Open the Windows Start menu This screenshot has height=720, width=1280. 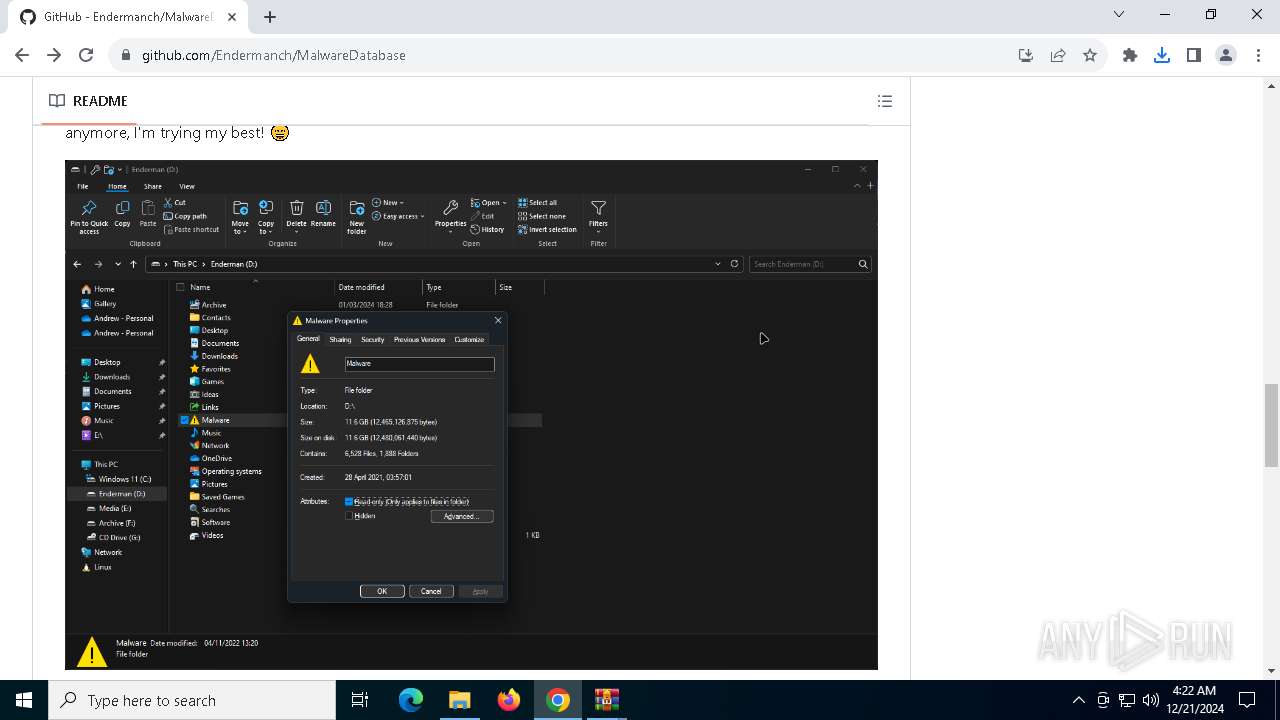click(23, 700)
